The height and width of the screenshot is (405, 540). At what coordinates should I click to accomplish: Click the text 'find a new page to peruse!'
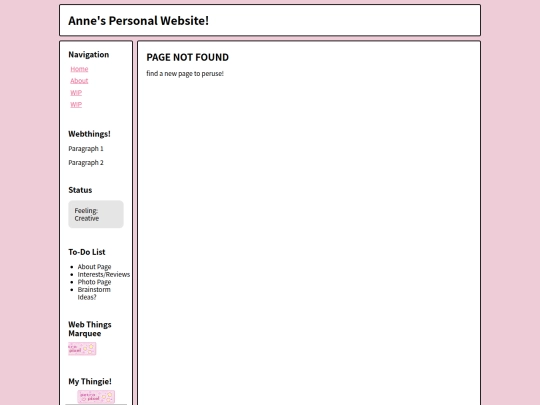pyautogui.click(x=185, y=74)
